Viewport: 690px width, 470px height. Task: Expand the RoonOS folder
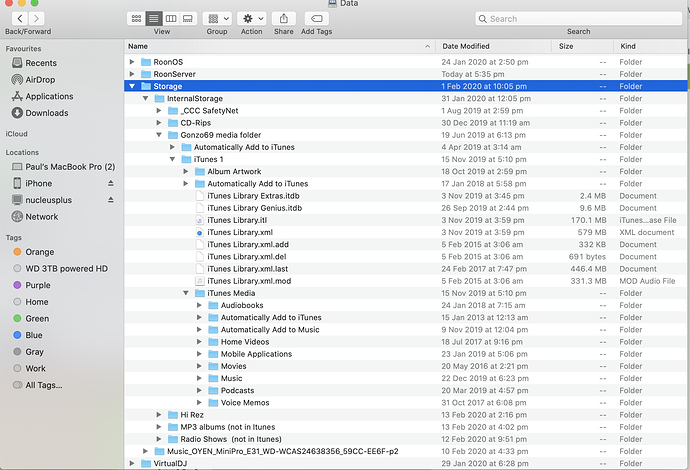pyautogui.click(x=132, y=62)
